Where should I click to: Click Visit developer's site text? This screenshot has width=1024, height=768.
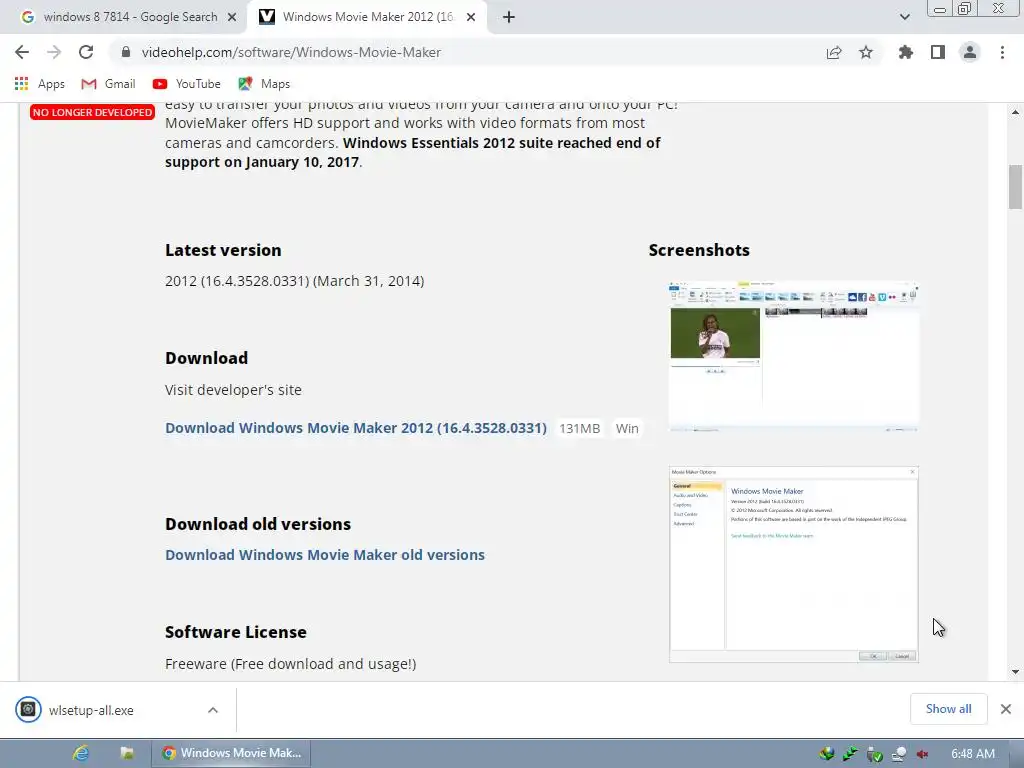233,390
